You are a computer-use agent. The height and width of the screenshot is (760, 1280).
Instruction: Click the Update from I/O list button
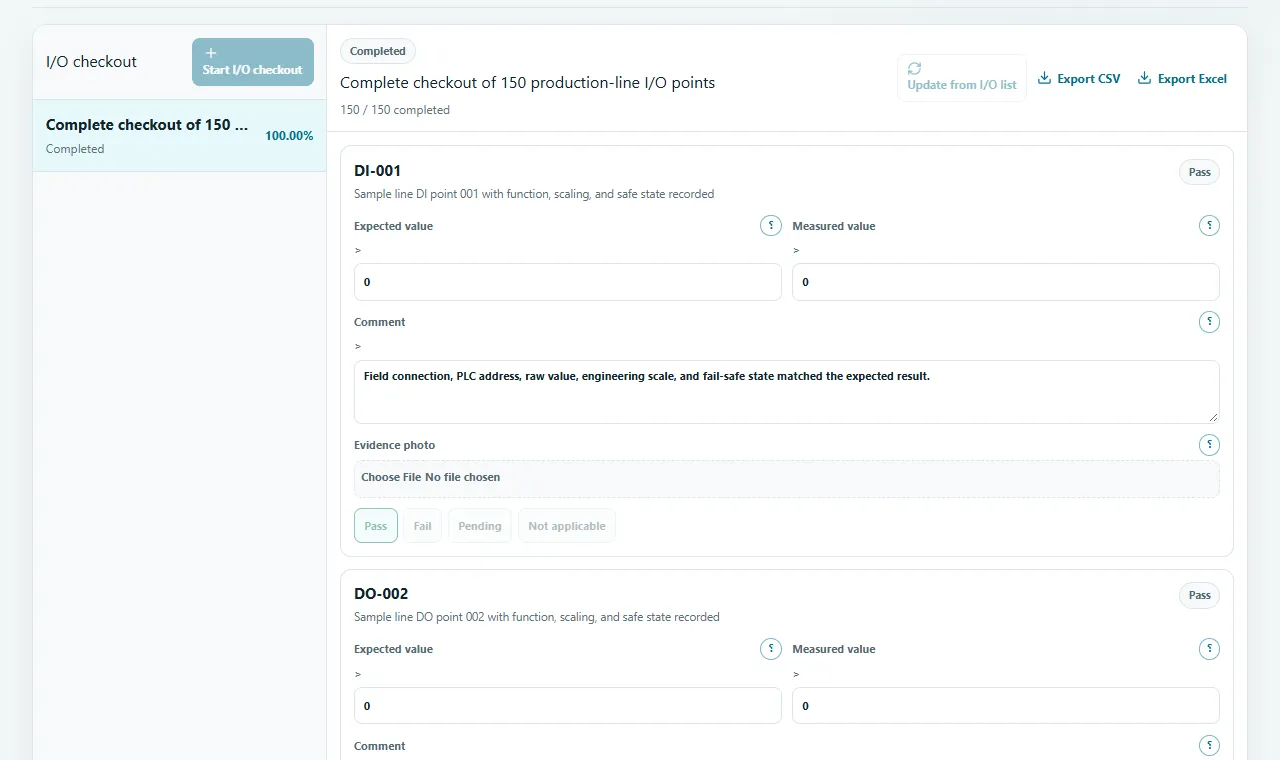pyautogui.click(x=962, y=78)
